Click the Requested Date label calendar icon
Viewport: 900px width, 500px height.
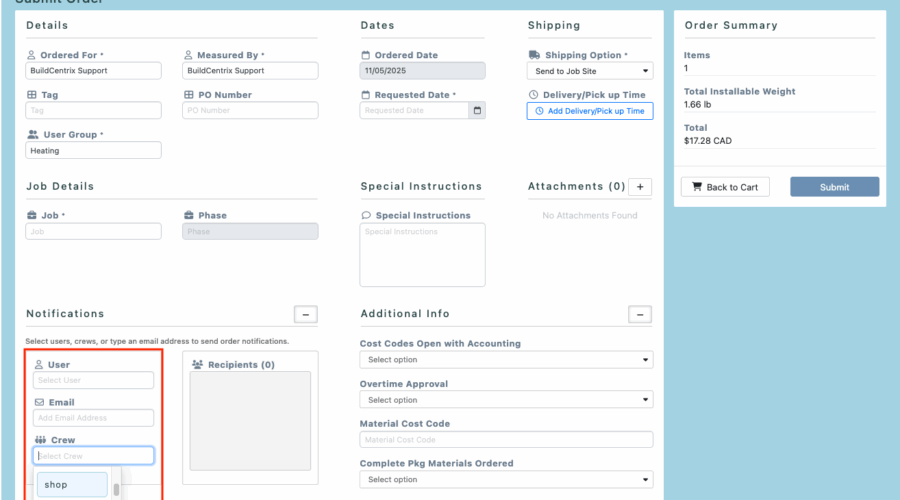pos(365,95)
